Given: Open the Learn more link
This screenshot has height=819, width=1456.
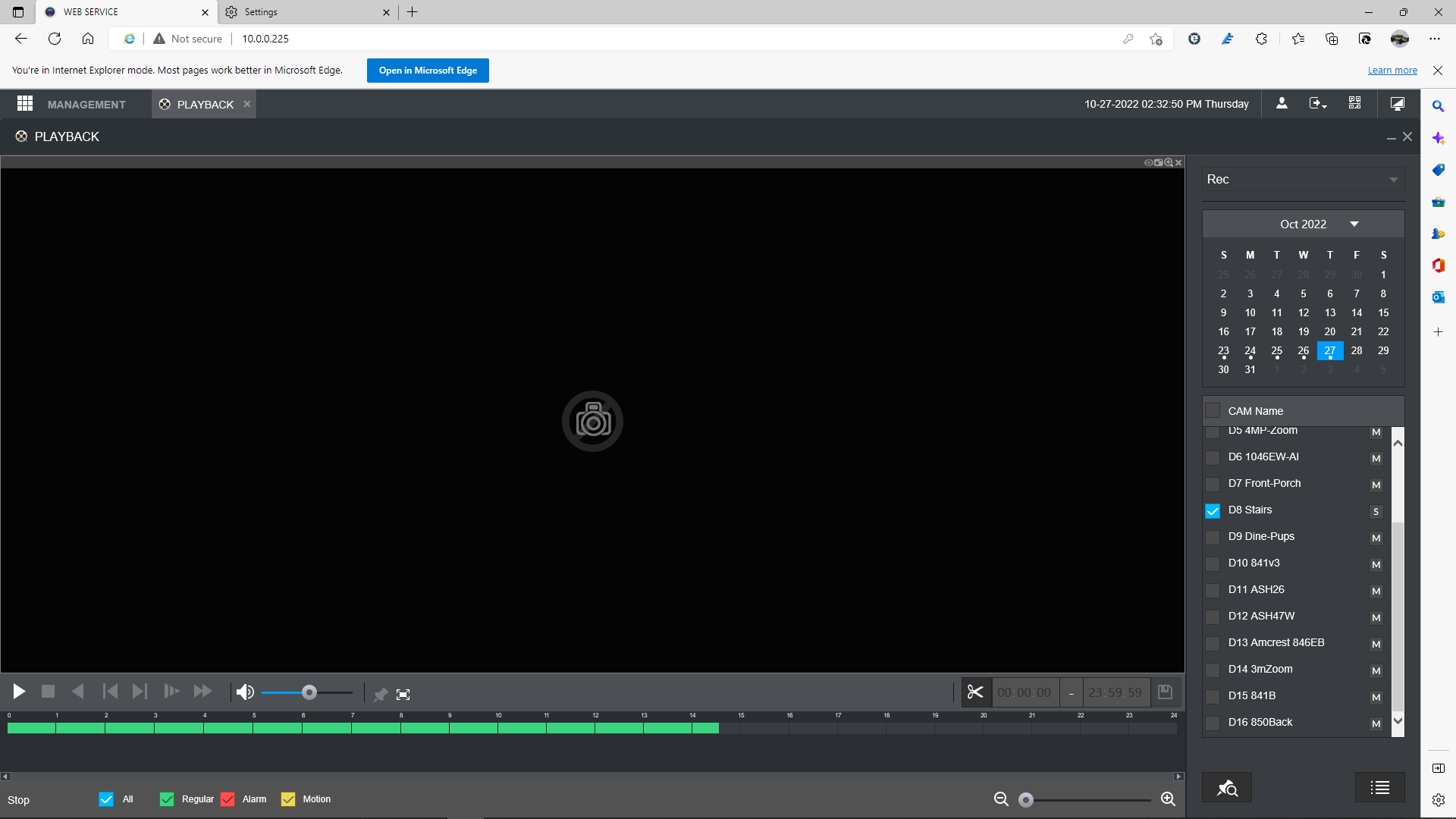Looking at the screenshot, I should point(1392,71).
